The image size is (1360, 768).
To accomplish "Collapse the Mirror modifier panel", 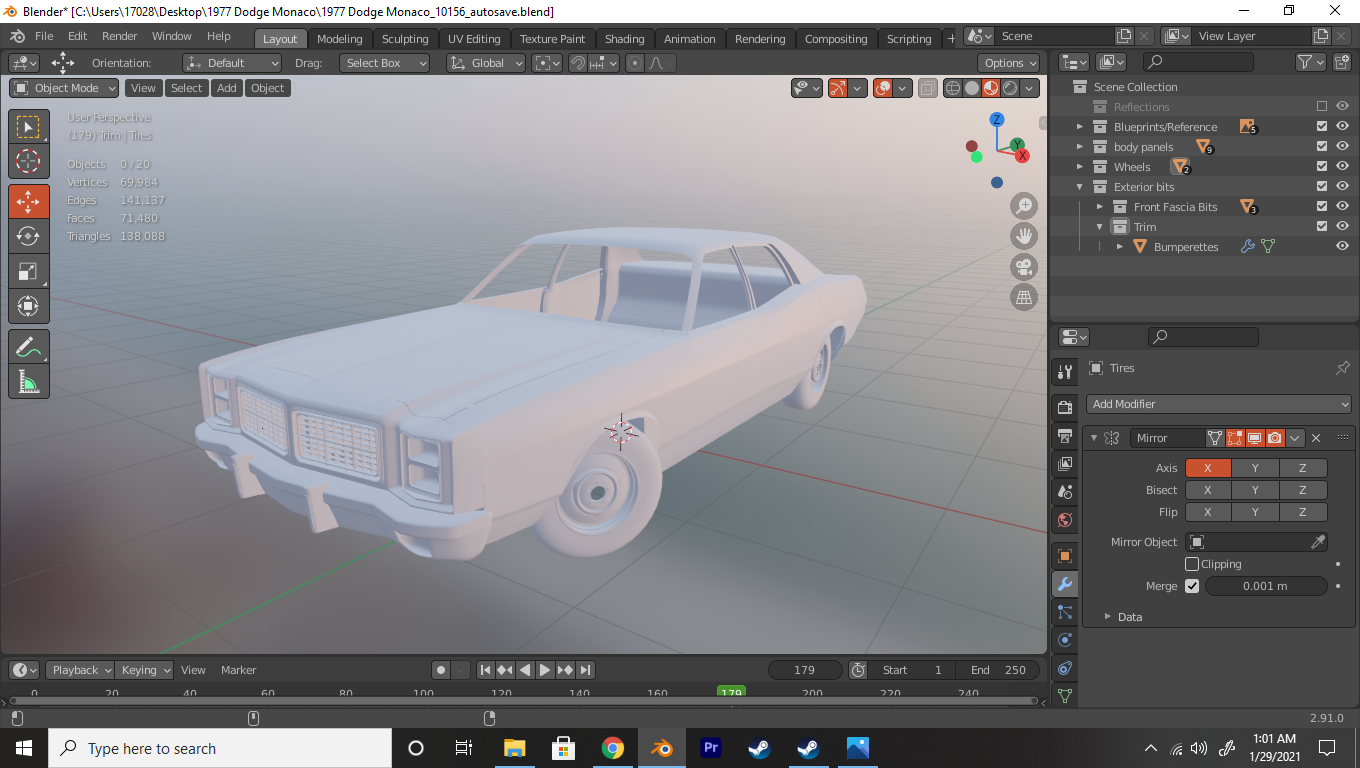I will coord(1094,438).
